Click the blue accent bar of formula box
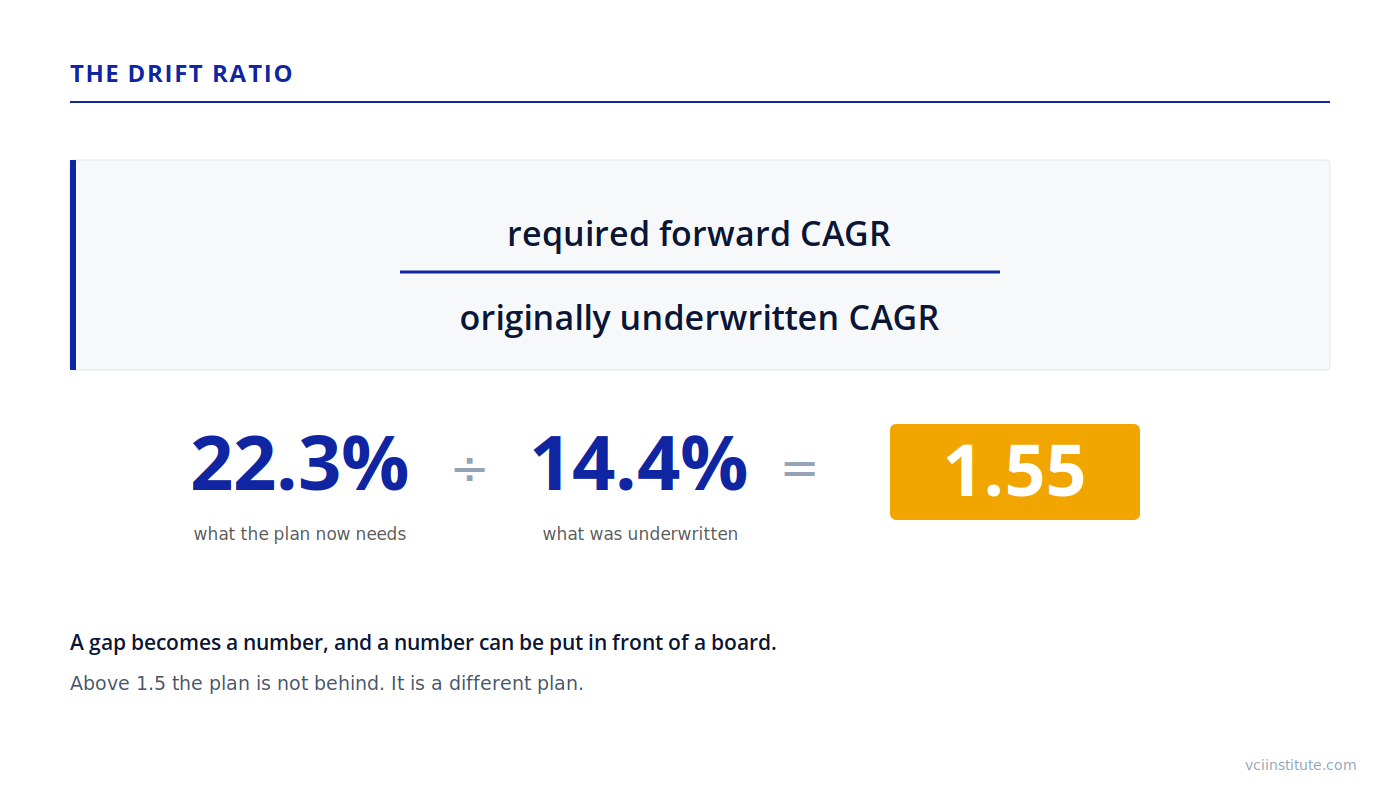 [73, 265]
